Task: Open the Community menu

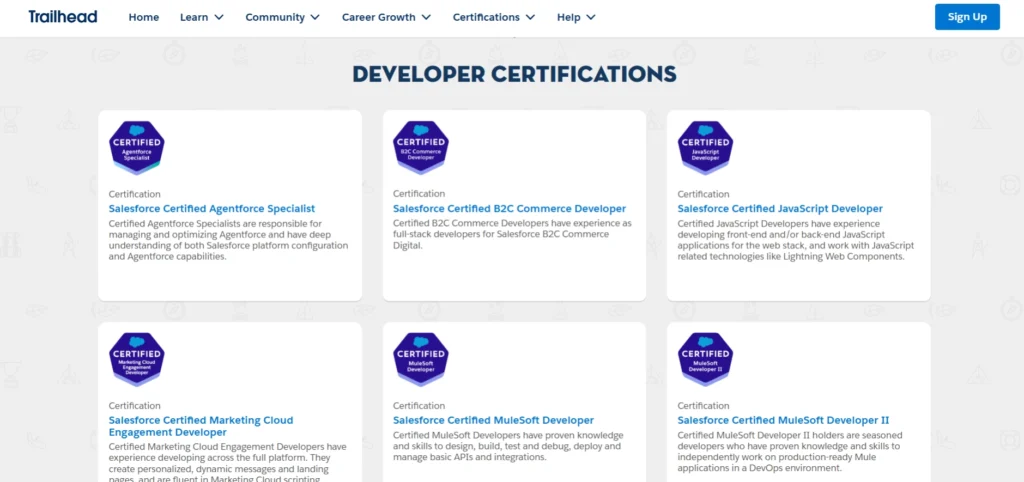Action: pos(283,18)
